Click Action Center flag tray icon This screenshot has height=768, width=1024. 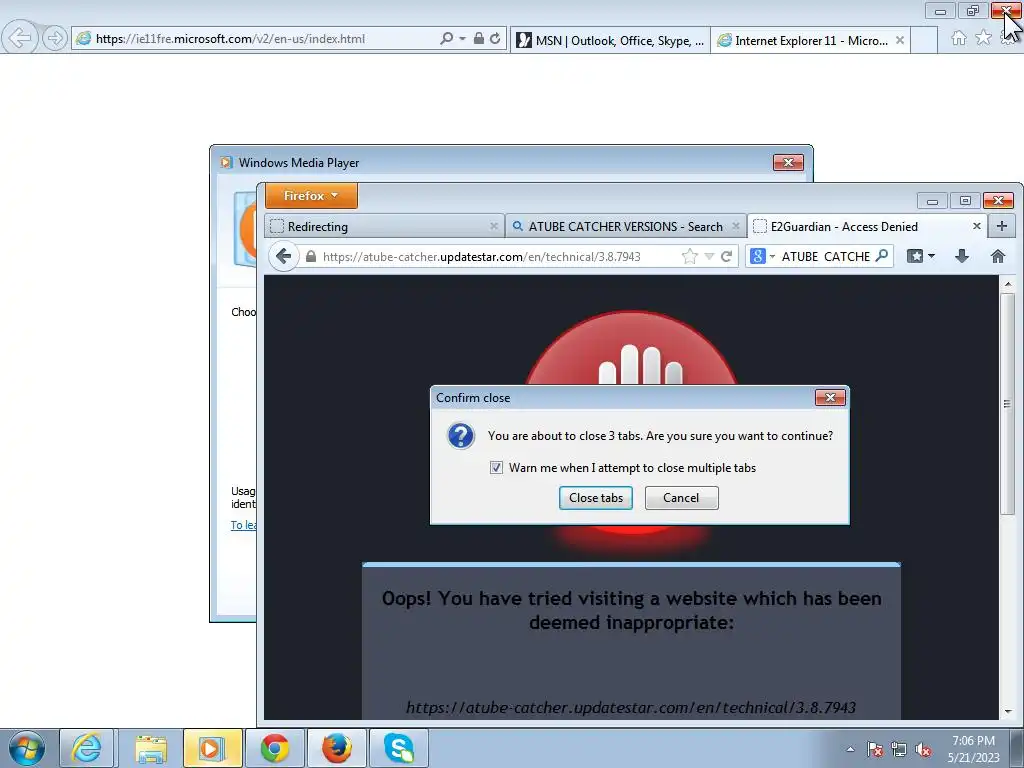point(875,749)
